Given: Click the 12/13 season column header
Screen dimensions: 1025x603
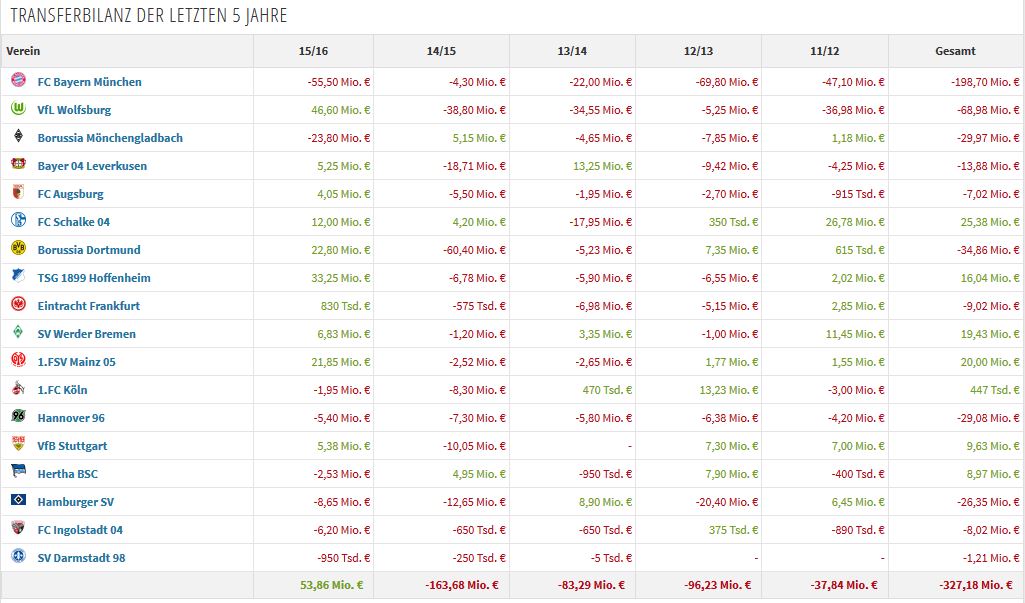Looking at the screenshot, I should pos(698,51).
